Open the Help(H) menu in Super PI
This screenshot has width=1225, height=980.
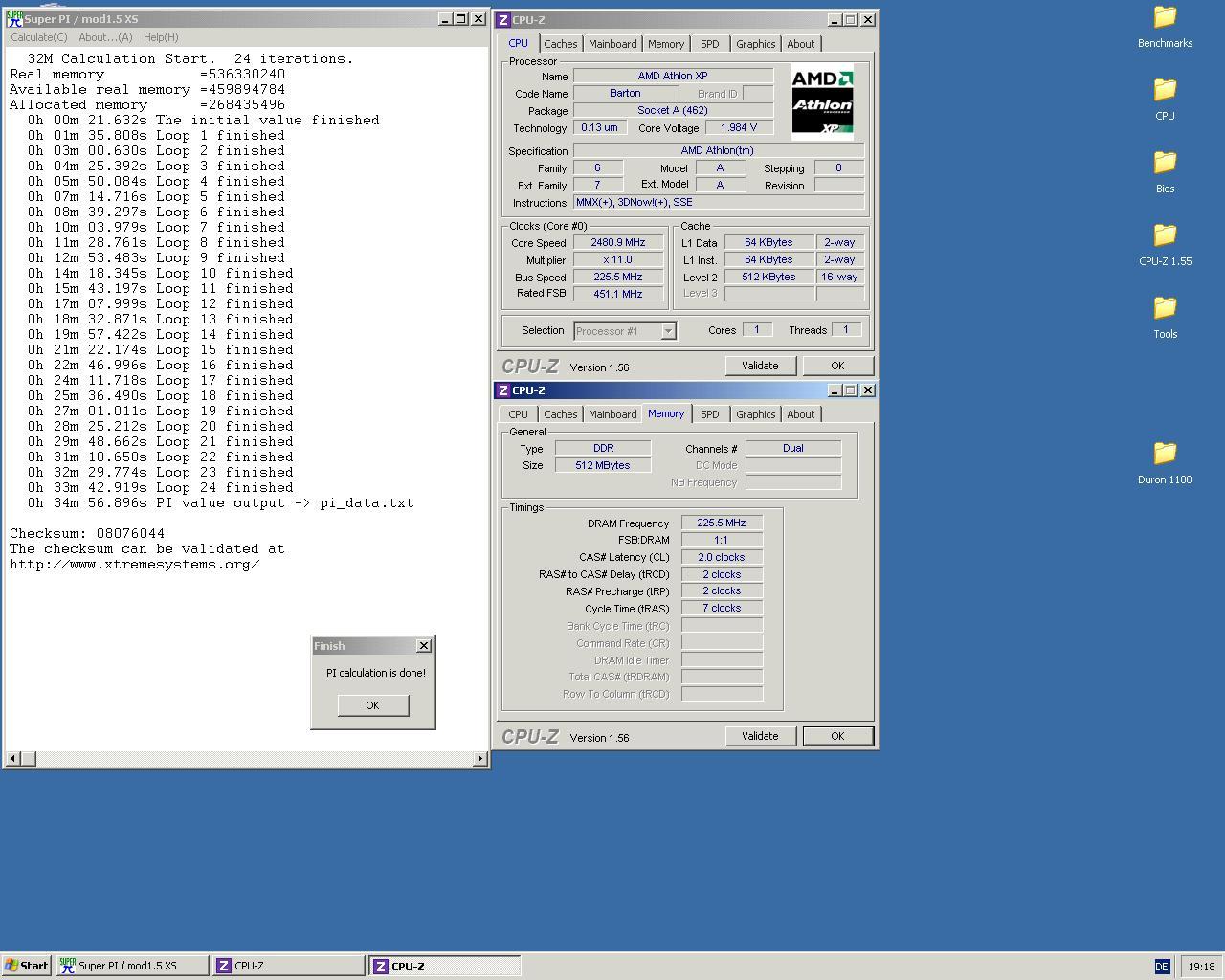[x=161, y=37]
